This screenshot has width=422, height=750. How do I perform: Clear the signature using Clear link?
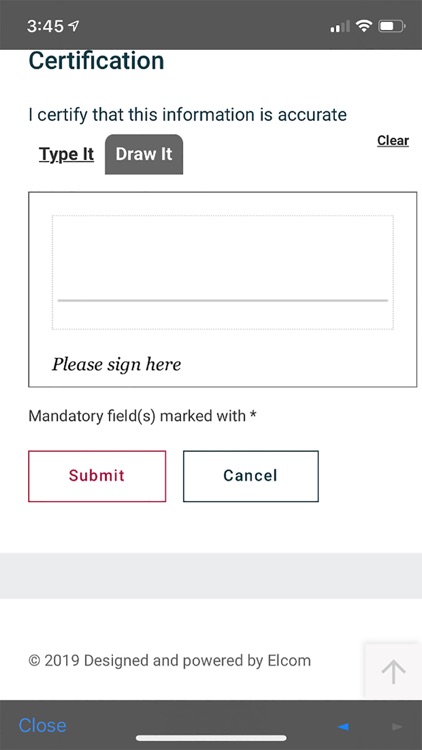393,141
